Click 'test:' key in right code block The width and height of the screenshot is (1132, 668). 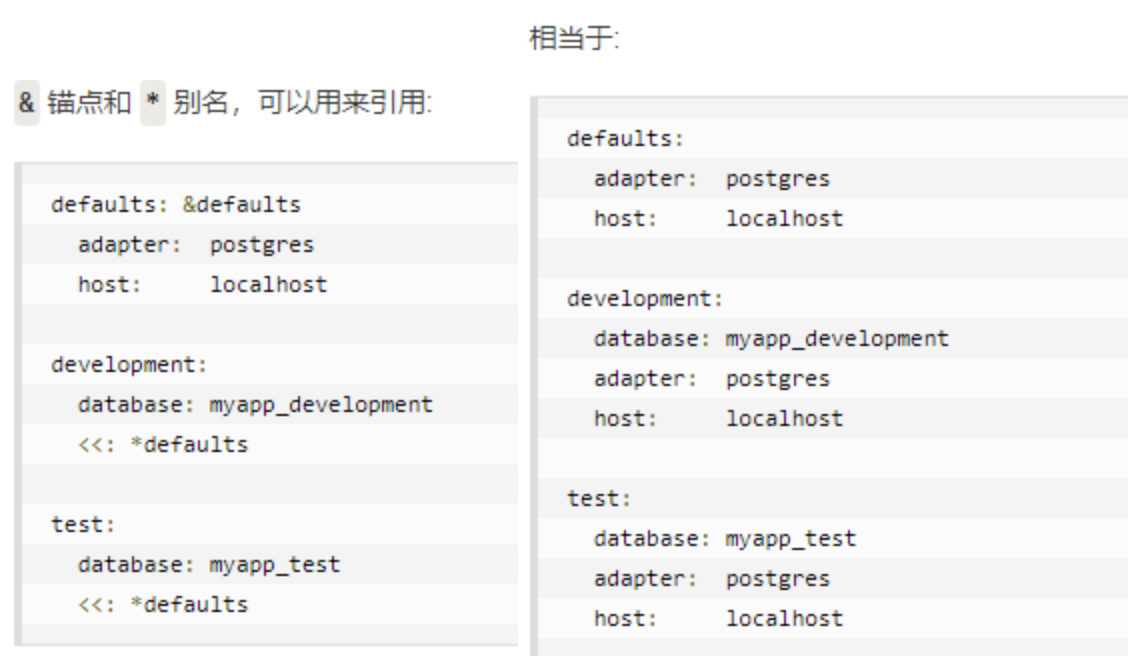tap(599, 498)
